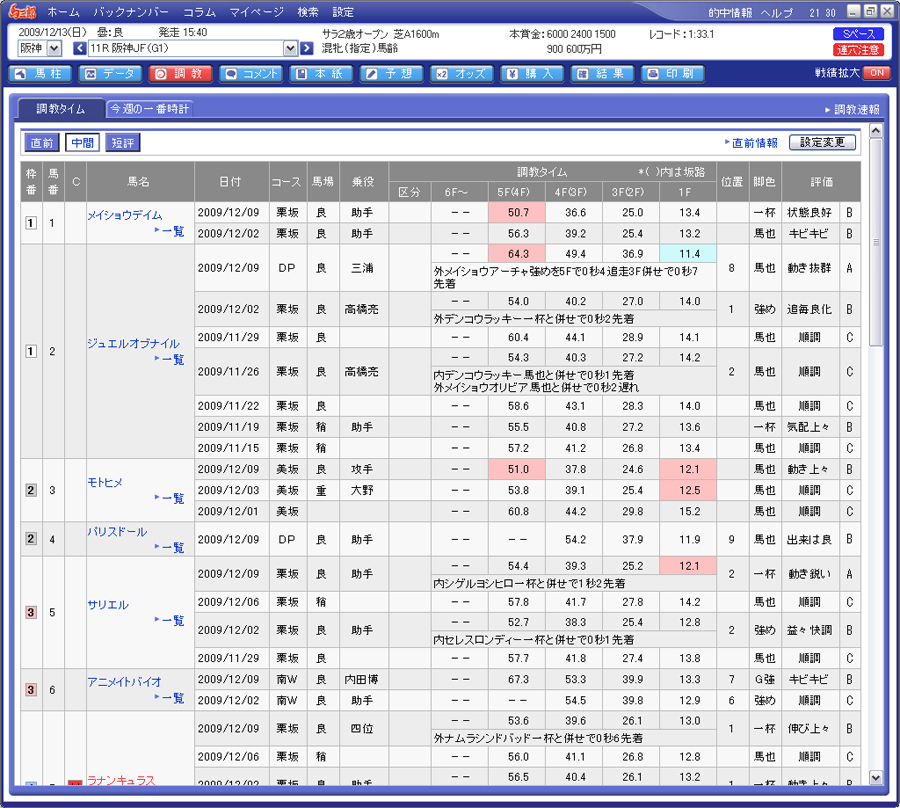900x808 pixels.
Task: Click the scrollbar down arrow
Action: point(876,777)
